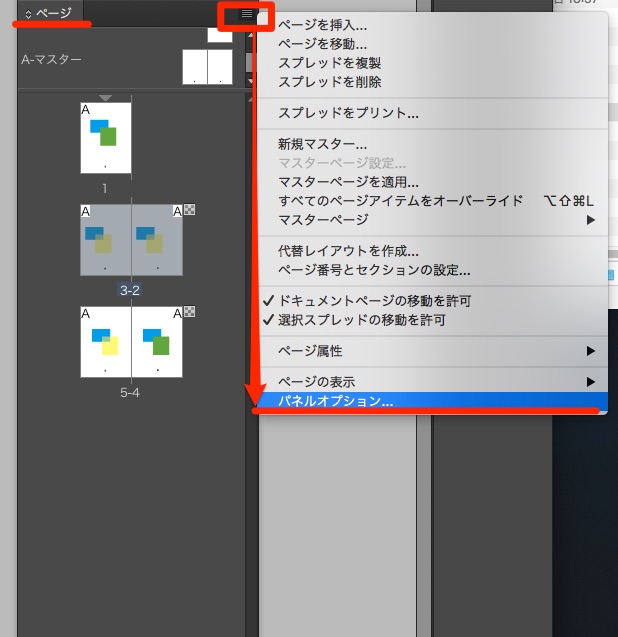Image resolution: width=618 pixels, height=637 pixels.
Task: Toggle 選択スプレッドの移動を許可 check item
Action: click(433, 320)
